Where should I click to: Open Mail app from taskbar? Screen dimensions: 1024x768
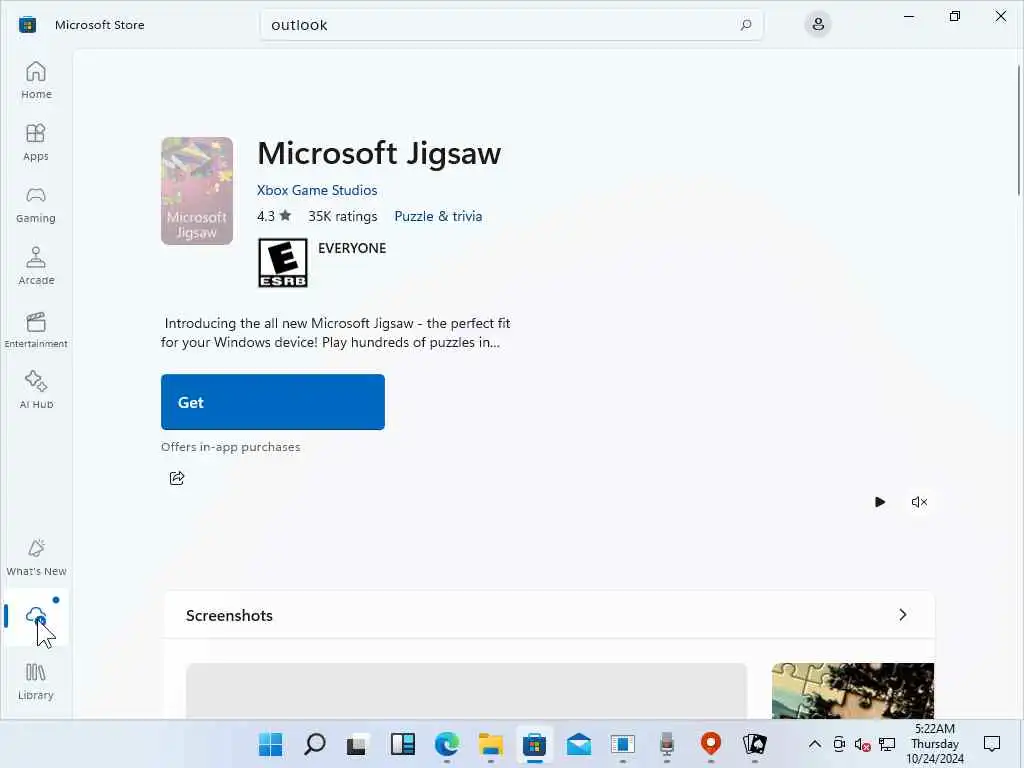pyautogui.click(x=579, y=744)
